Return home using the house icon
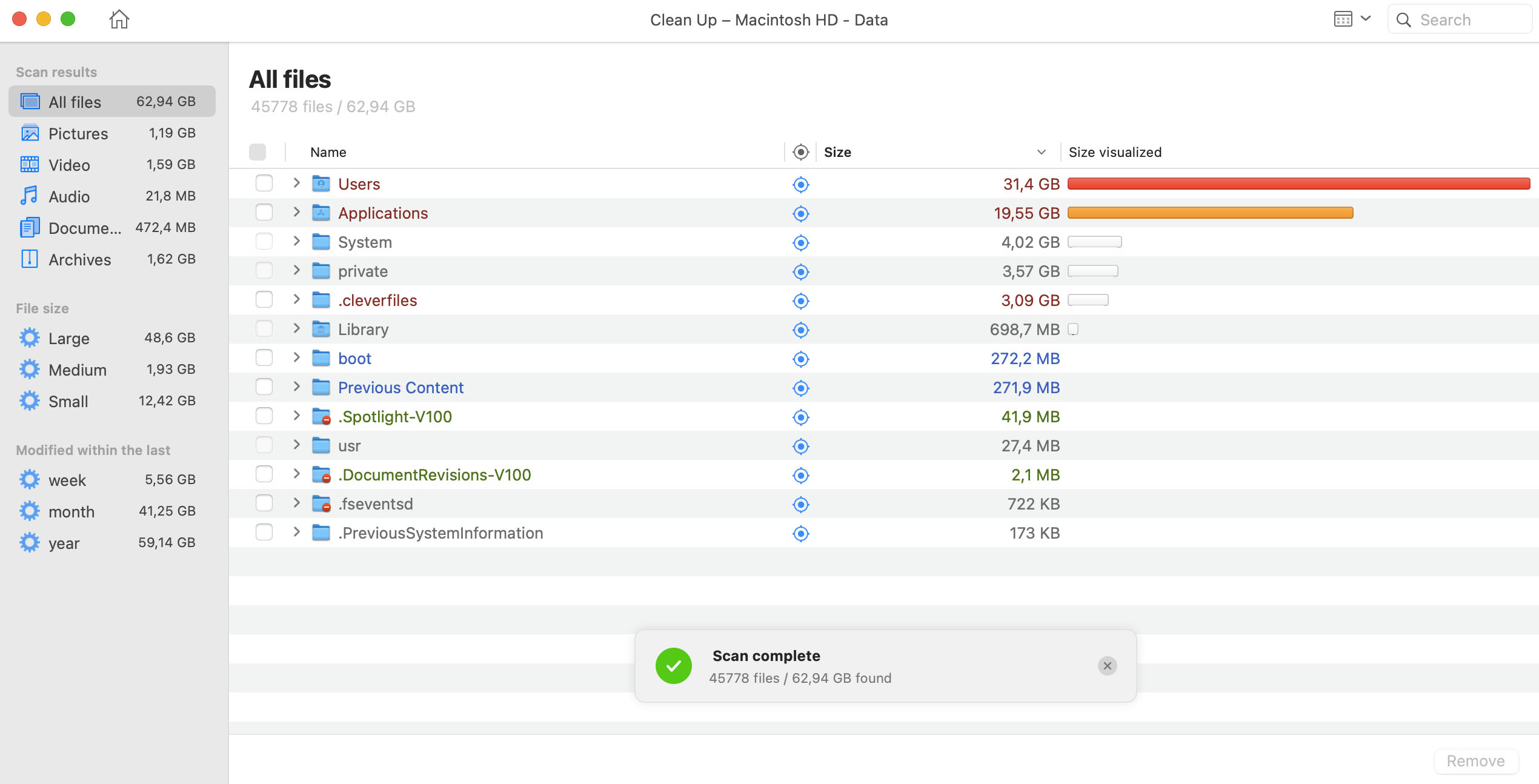 pyautogui.click(x=119, y=19)
